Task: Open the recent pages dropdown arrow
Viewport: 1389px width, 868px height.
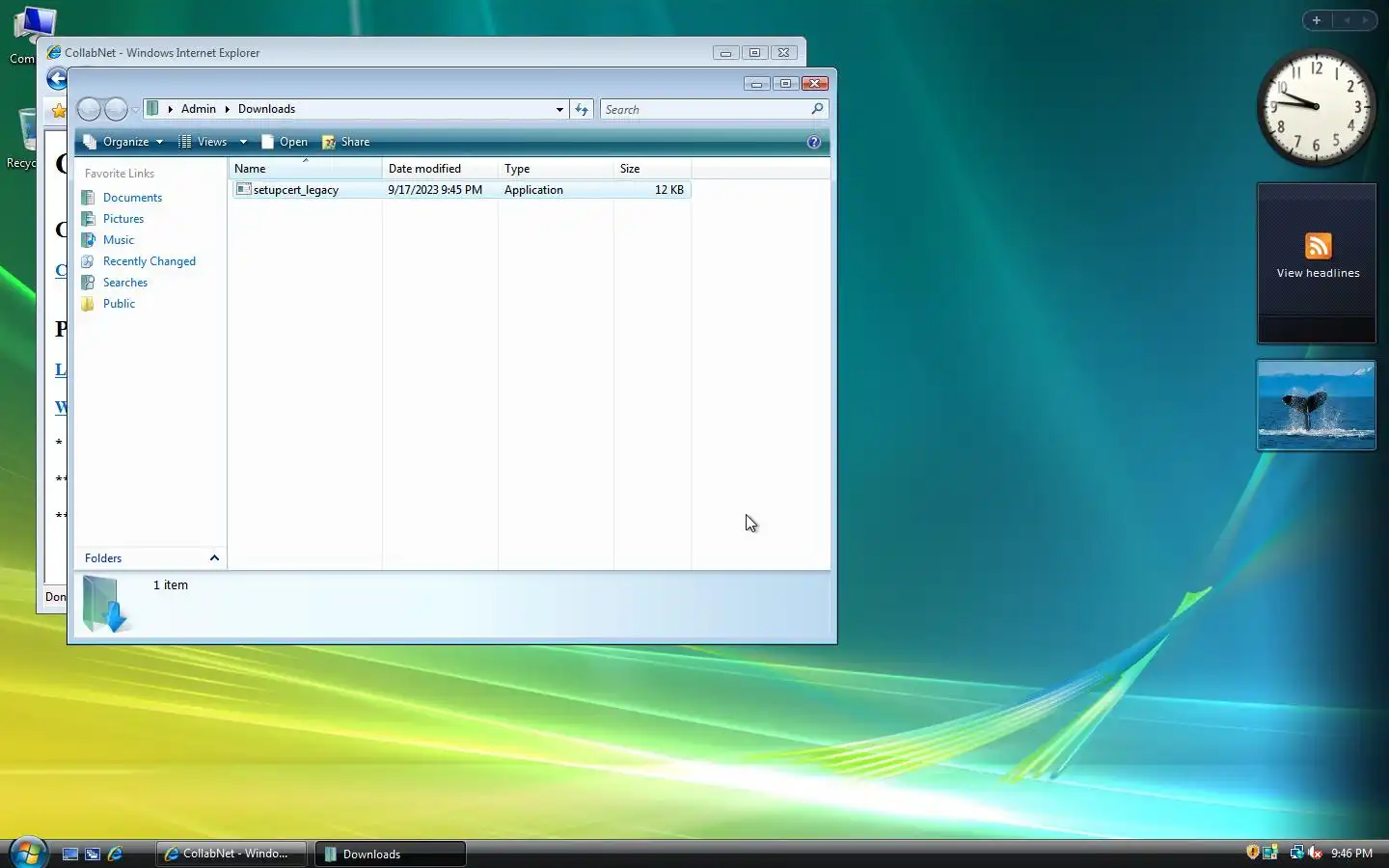Action: click(x=135, y=110)
